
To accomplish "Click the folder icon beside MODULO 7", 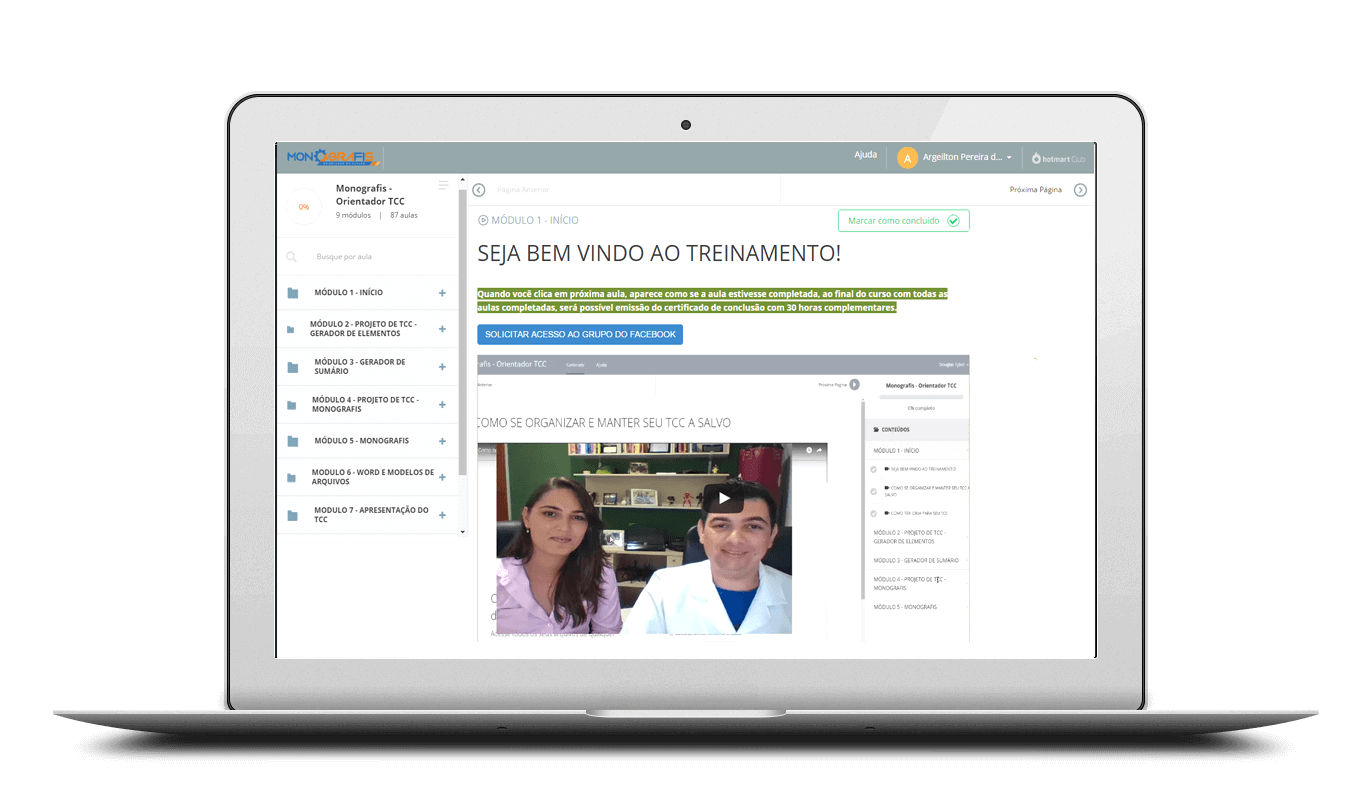I will click(x=293, y=515).
